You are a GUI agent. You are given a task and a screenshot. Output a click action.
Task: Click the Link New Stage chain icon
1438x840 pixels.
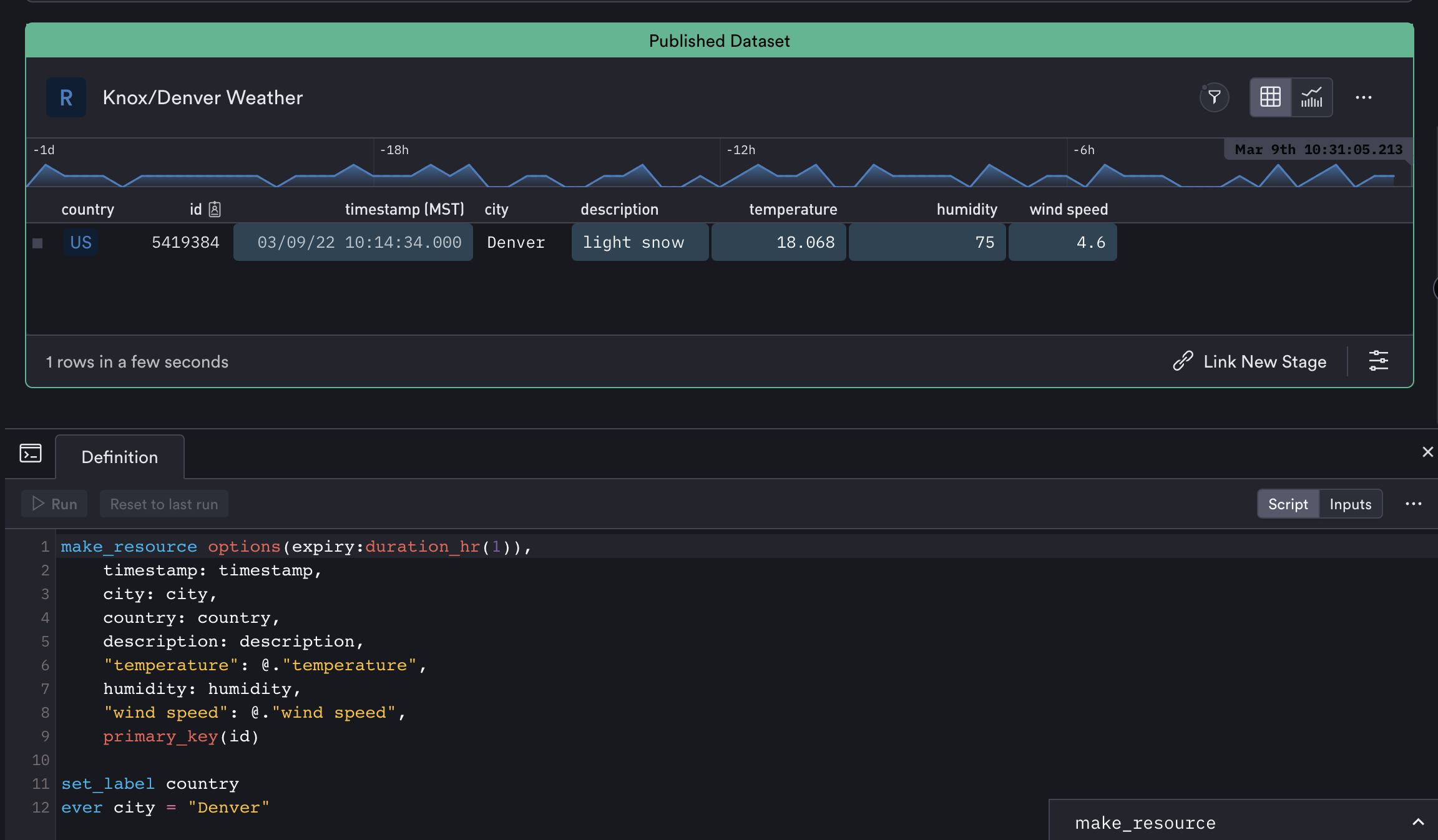coord(1183,361)
